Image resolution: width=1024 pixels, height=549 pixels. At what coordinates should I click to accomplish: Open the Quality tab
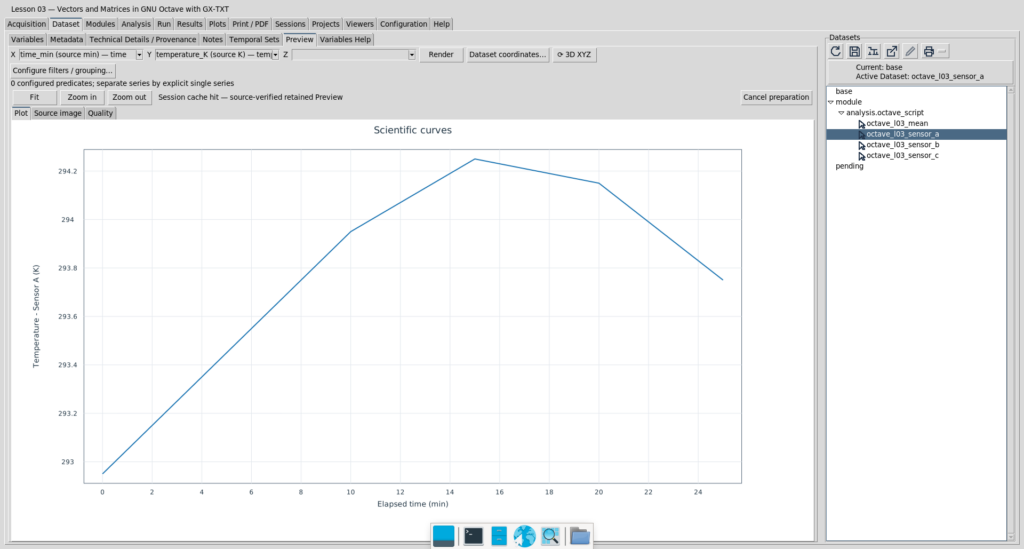(100, 114)
